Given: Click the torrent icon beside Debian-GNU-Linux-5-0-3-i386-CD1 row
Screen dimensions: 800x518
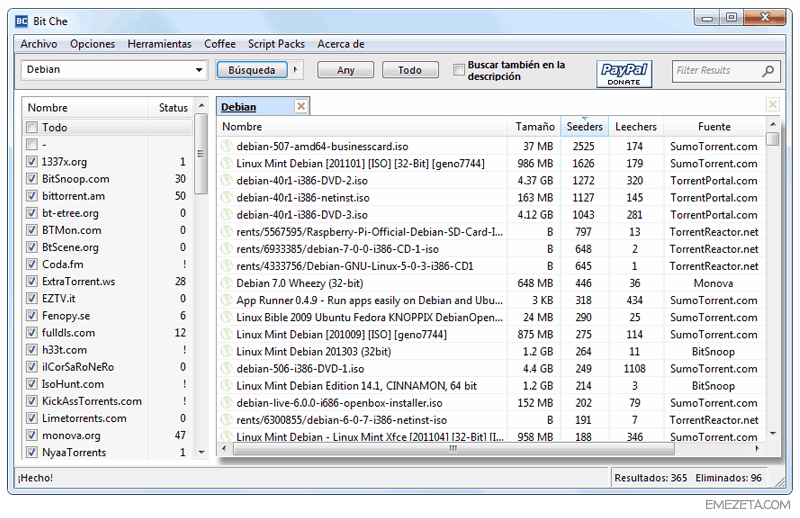Looking at the screenshot, I should (227, 266).
